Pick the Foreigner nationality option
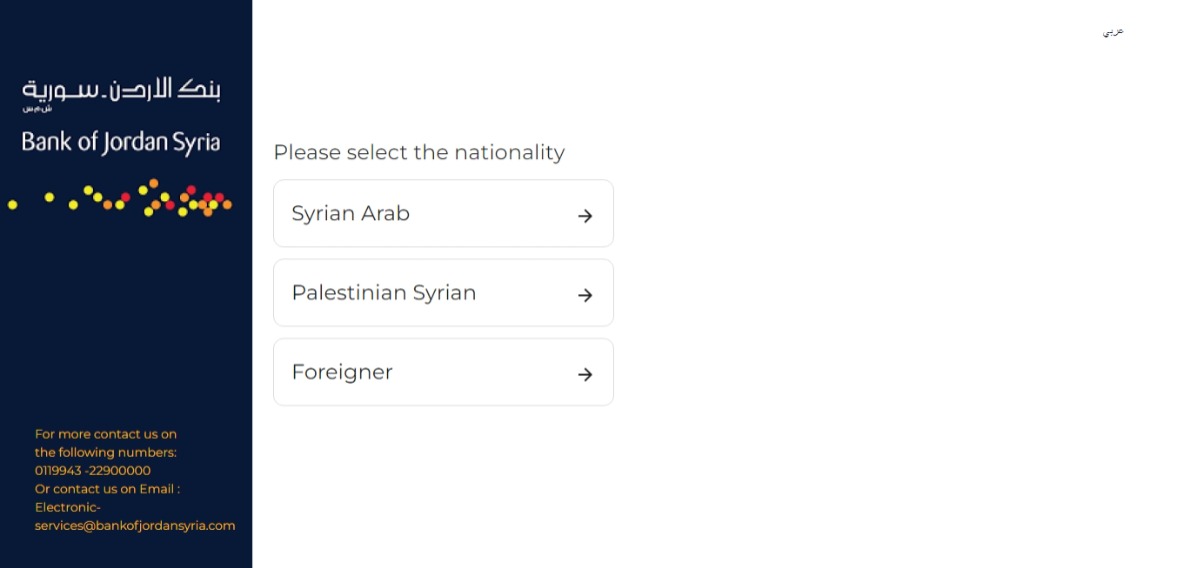The image size is (1190, 568). (443, 371)
